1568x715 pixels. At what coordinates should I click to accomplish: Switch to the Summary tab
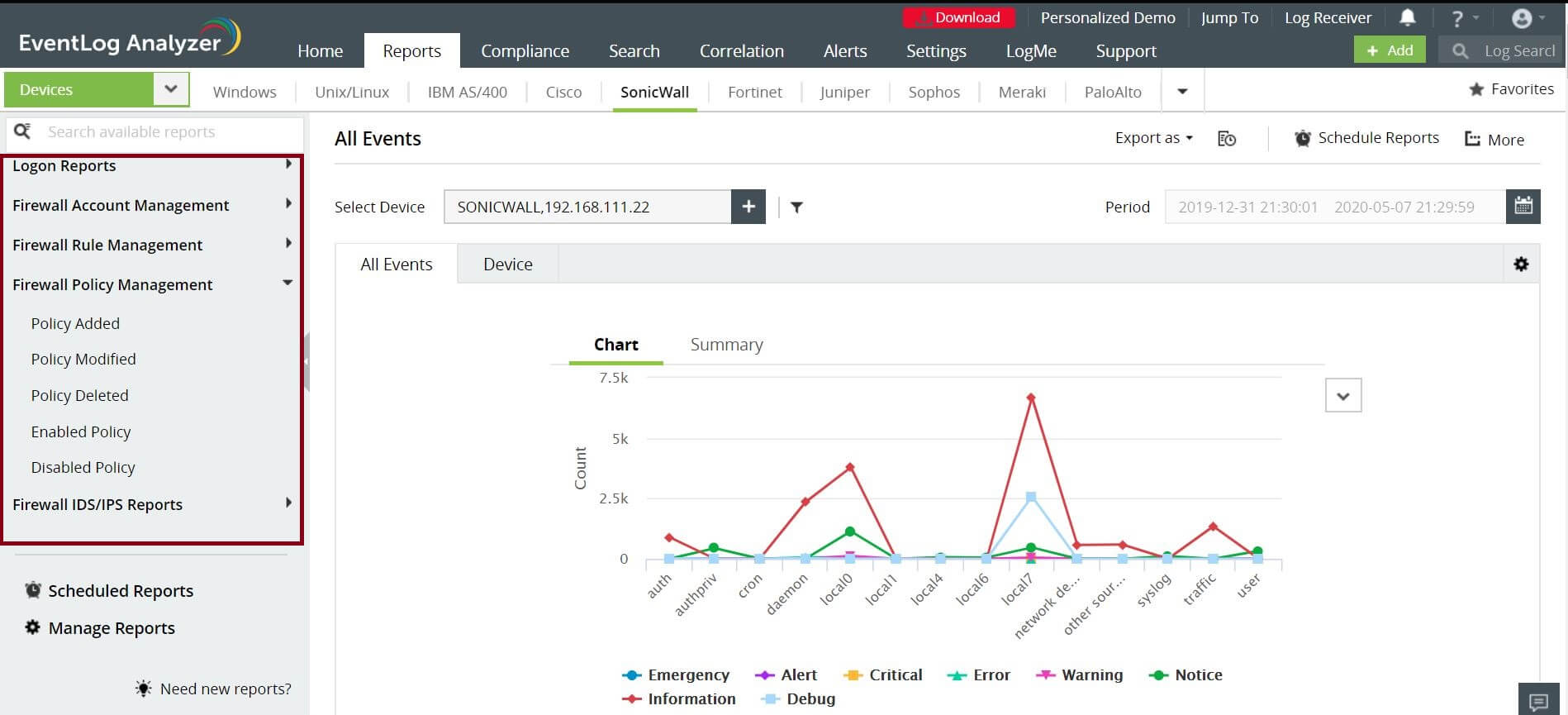tap(727, 345)
